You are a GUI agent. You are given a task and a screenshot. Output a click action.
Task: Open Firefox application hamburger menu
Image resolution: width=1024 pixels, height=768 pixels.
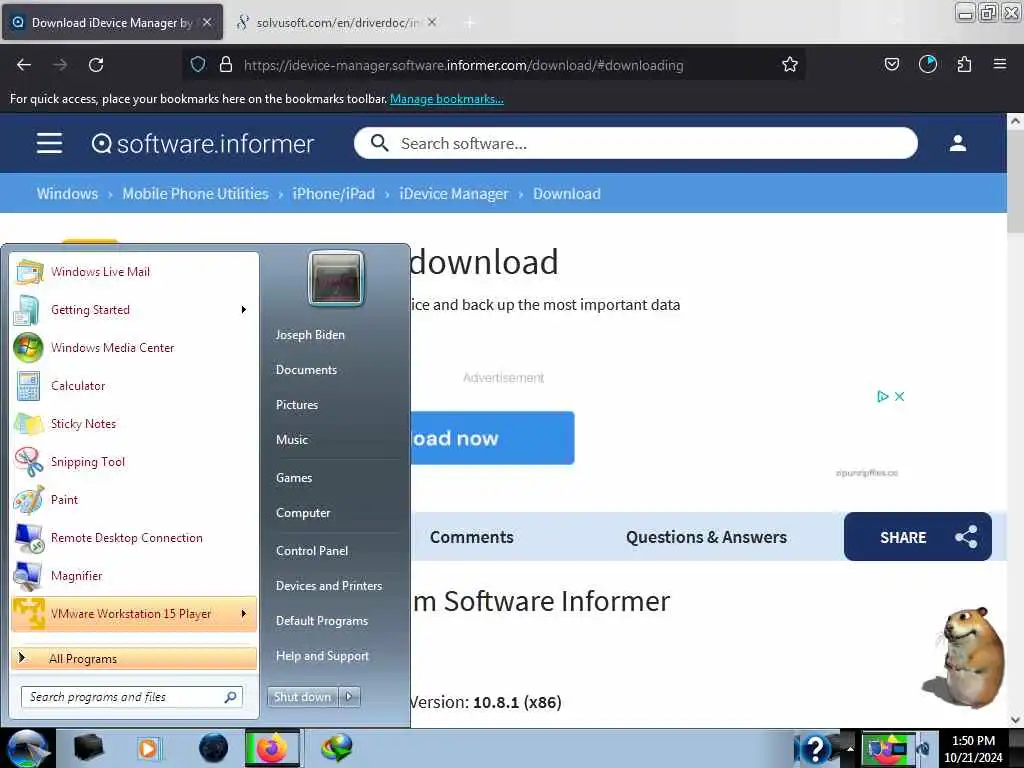point(999,64)
